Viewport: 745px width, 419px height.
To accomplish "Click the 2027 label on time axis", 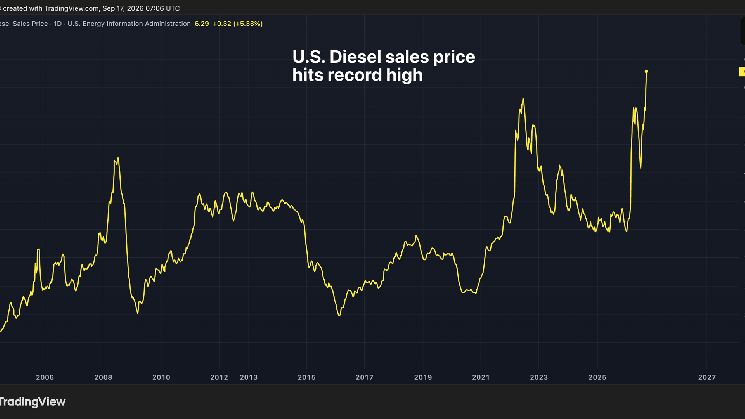I will click(x=707, y=377).
